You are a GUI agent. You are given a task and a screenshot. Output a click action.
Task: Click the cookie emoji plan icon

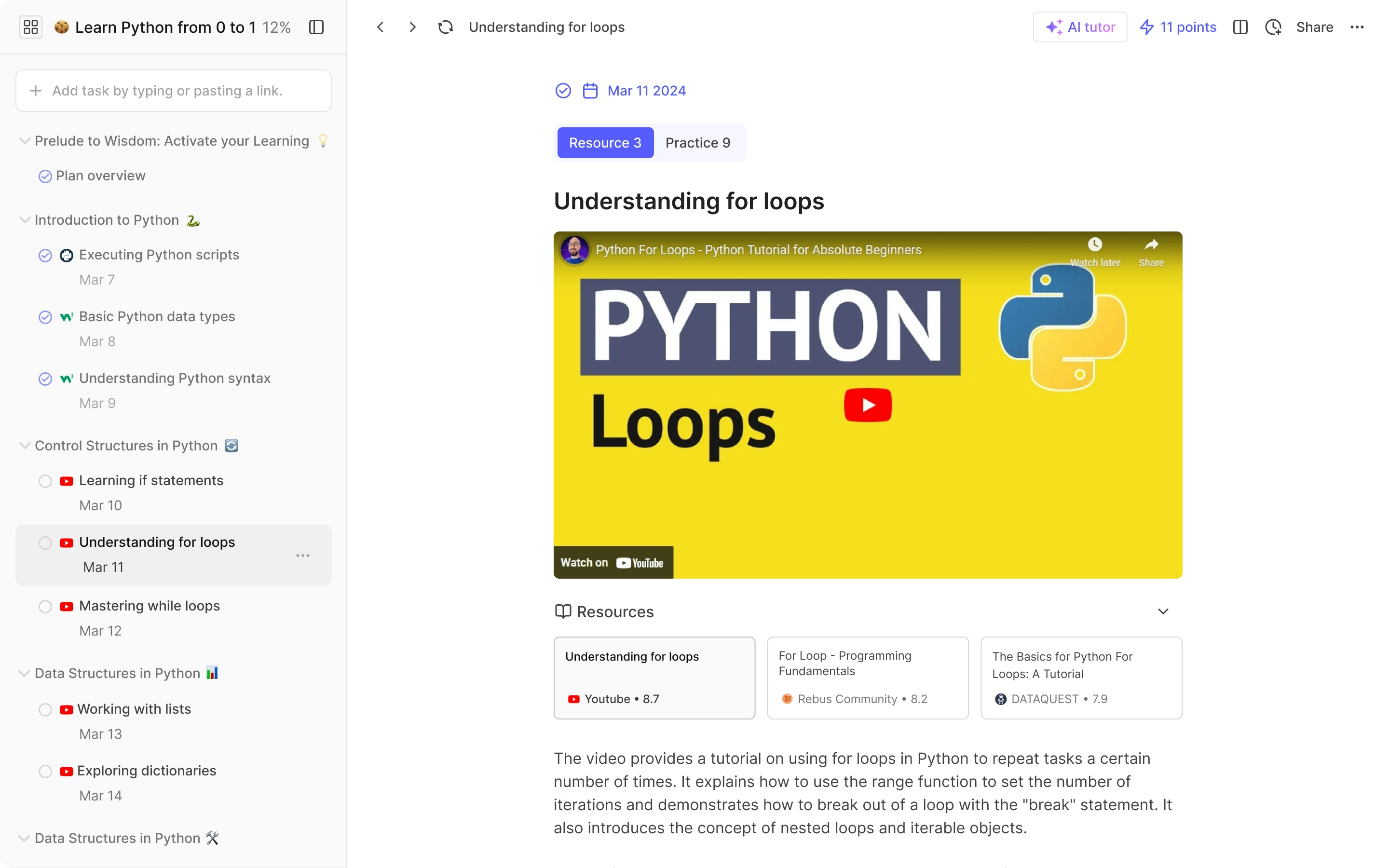pyautogui.click(x=61, y=27)
